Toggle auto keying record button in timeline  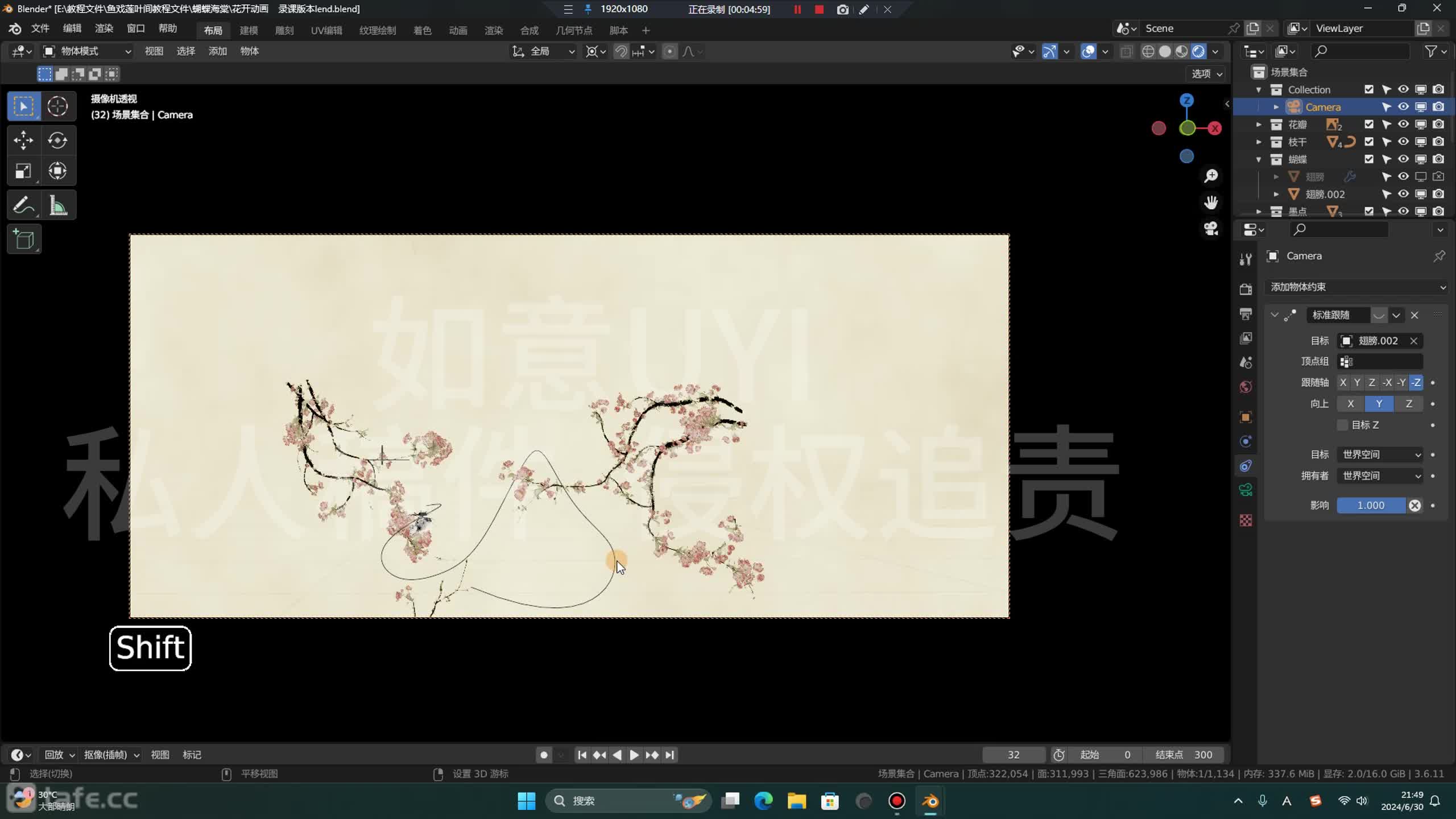point(544,755)
